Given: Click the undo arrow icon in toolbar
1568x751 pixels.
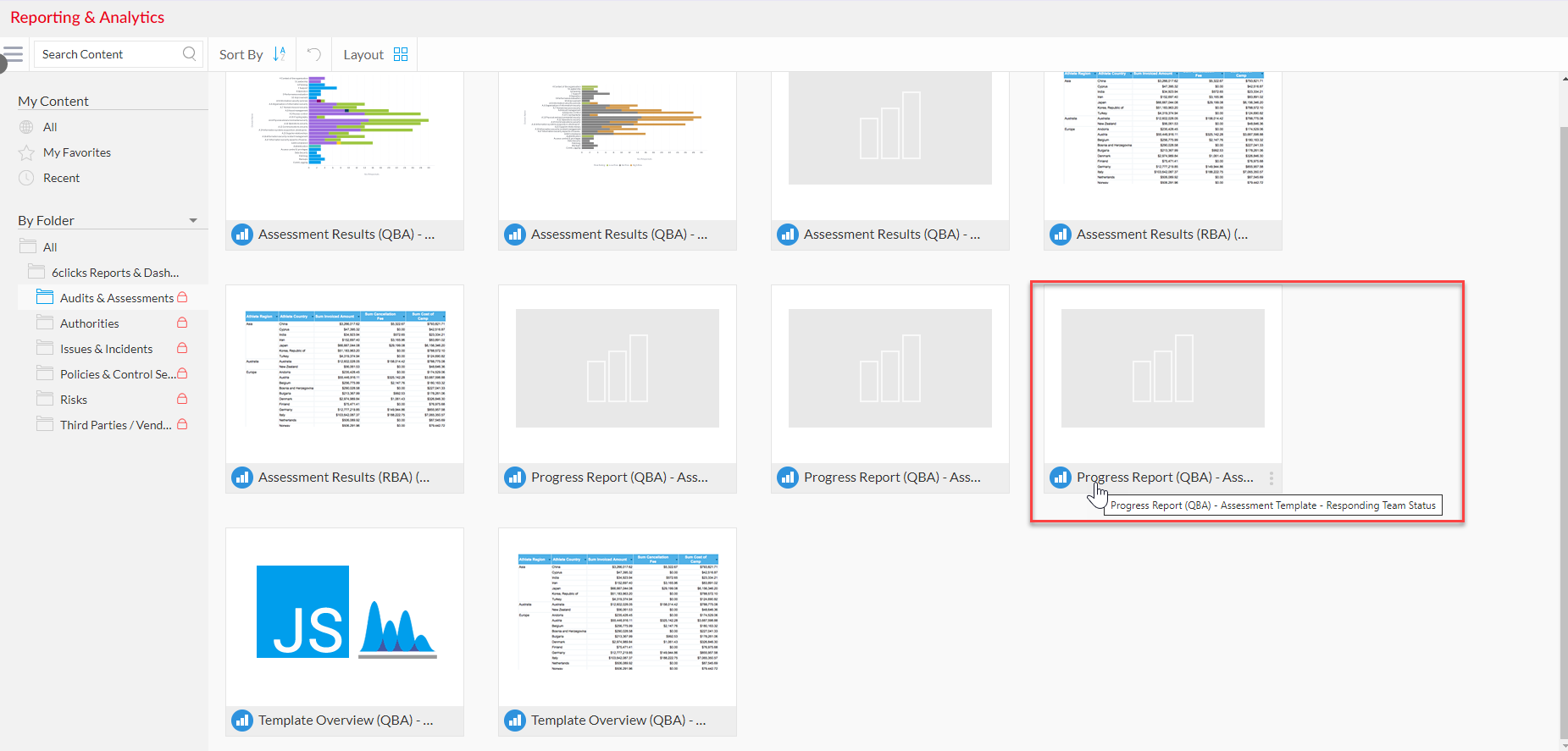Looking at the screenshot, I should pos(313,54).
